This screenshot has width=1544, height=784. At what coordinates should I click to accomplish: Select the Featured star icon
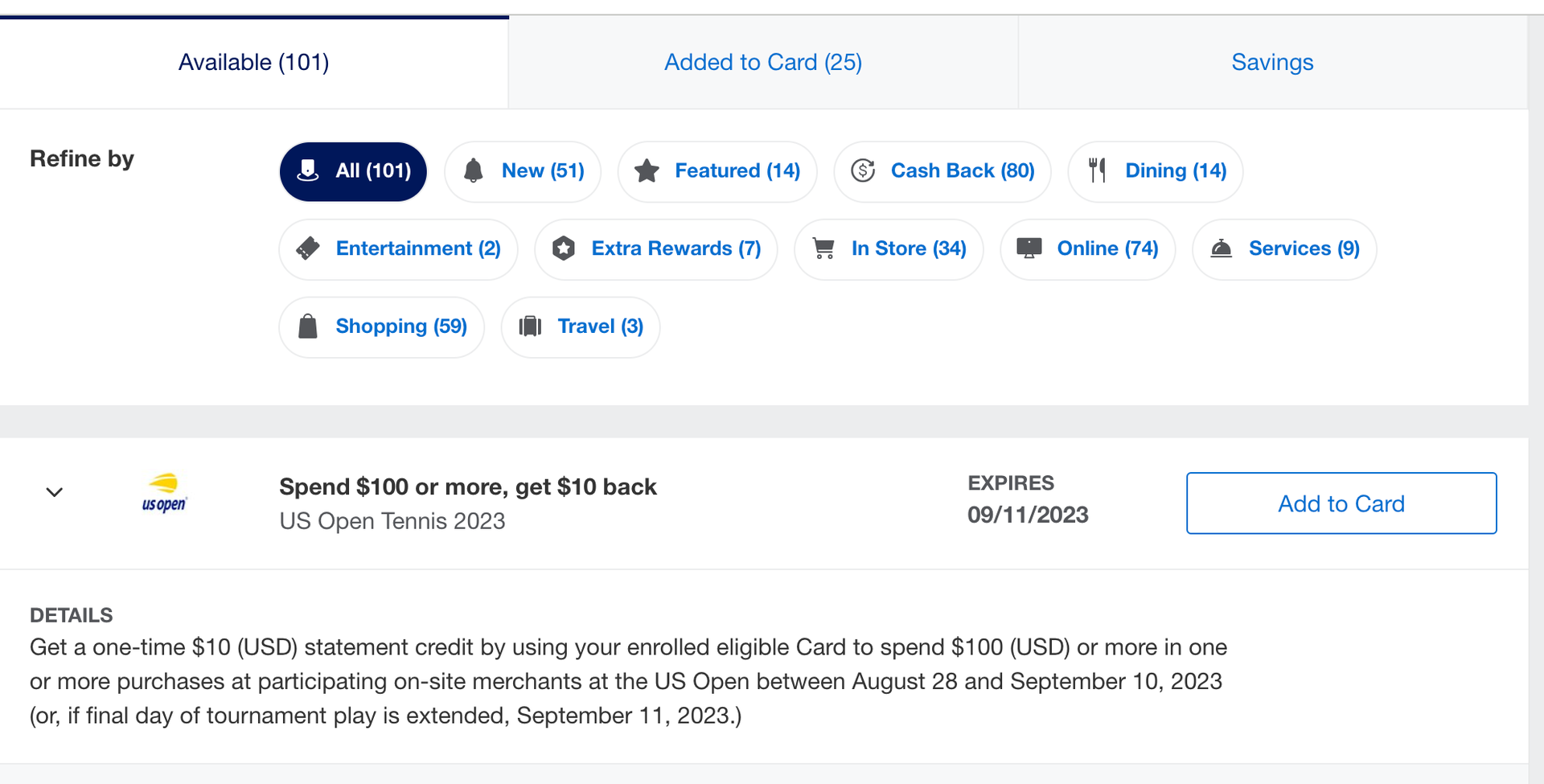coord(647,170)
